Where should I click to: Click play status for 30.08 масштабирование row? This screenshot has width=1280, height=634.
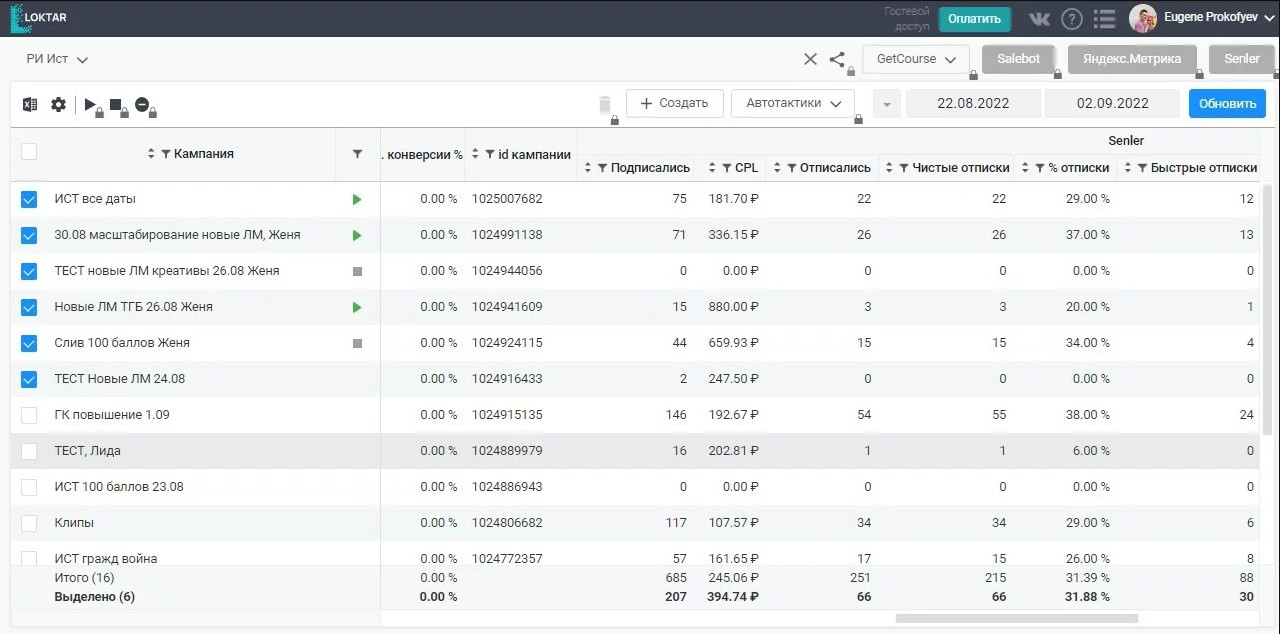[357, 235]
